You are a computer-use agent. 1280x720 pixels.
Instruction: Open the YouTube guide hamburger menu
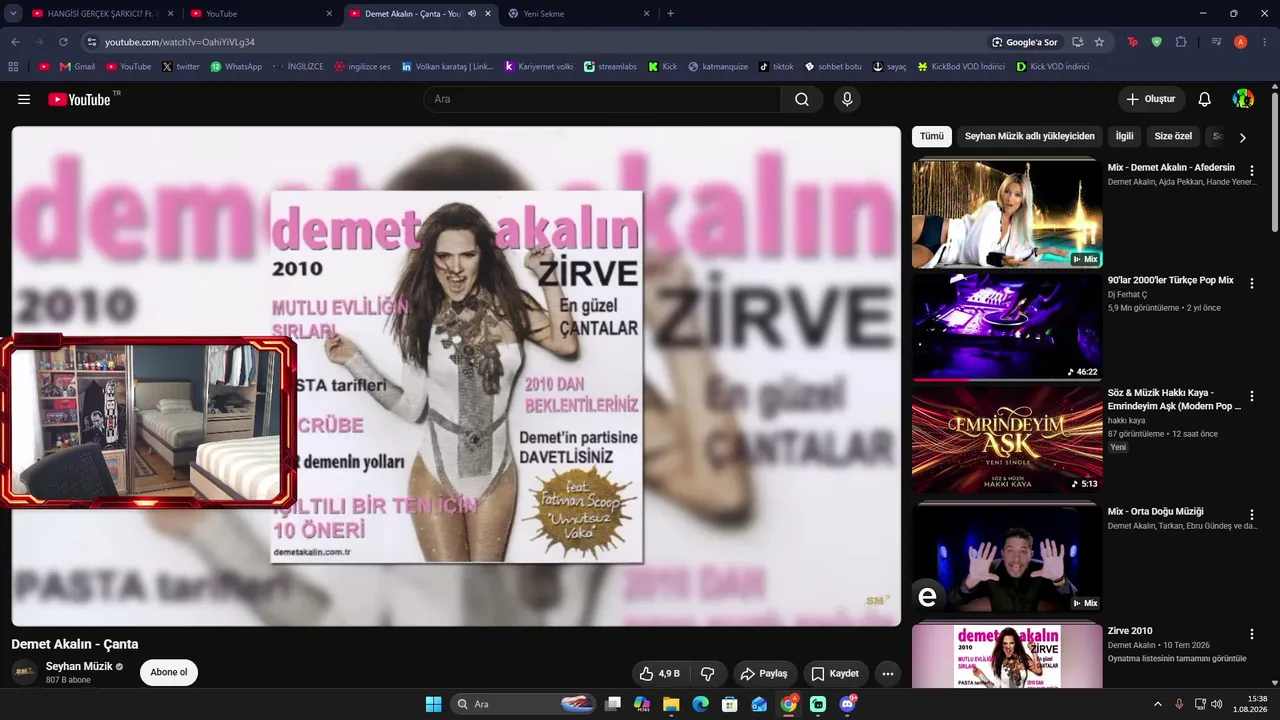click(x=24, y=99)
